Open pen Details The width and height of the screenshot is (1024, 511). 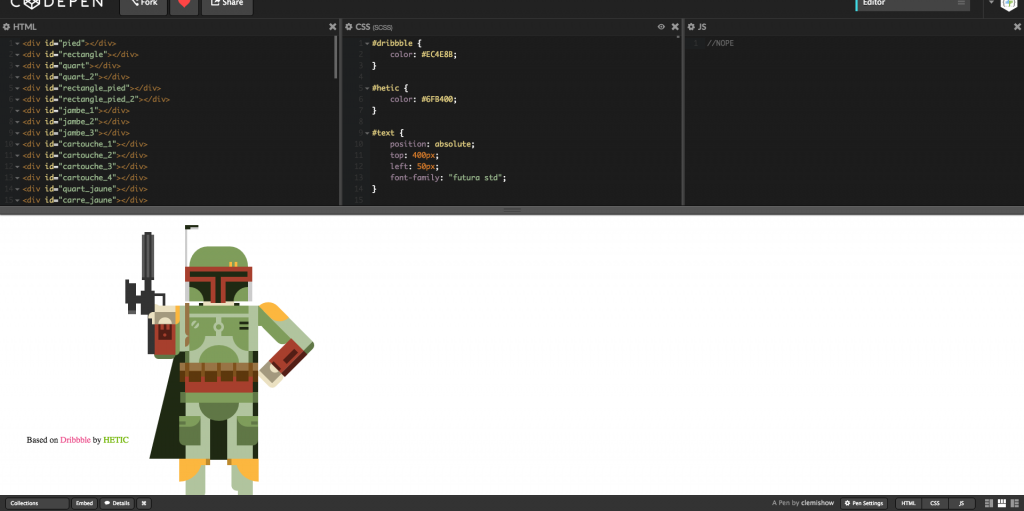click(x=117, y=503)
